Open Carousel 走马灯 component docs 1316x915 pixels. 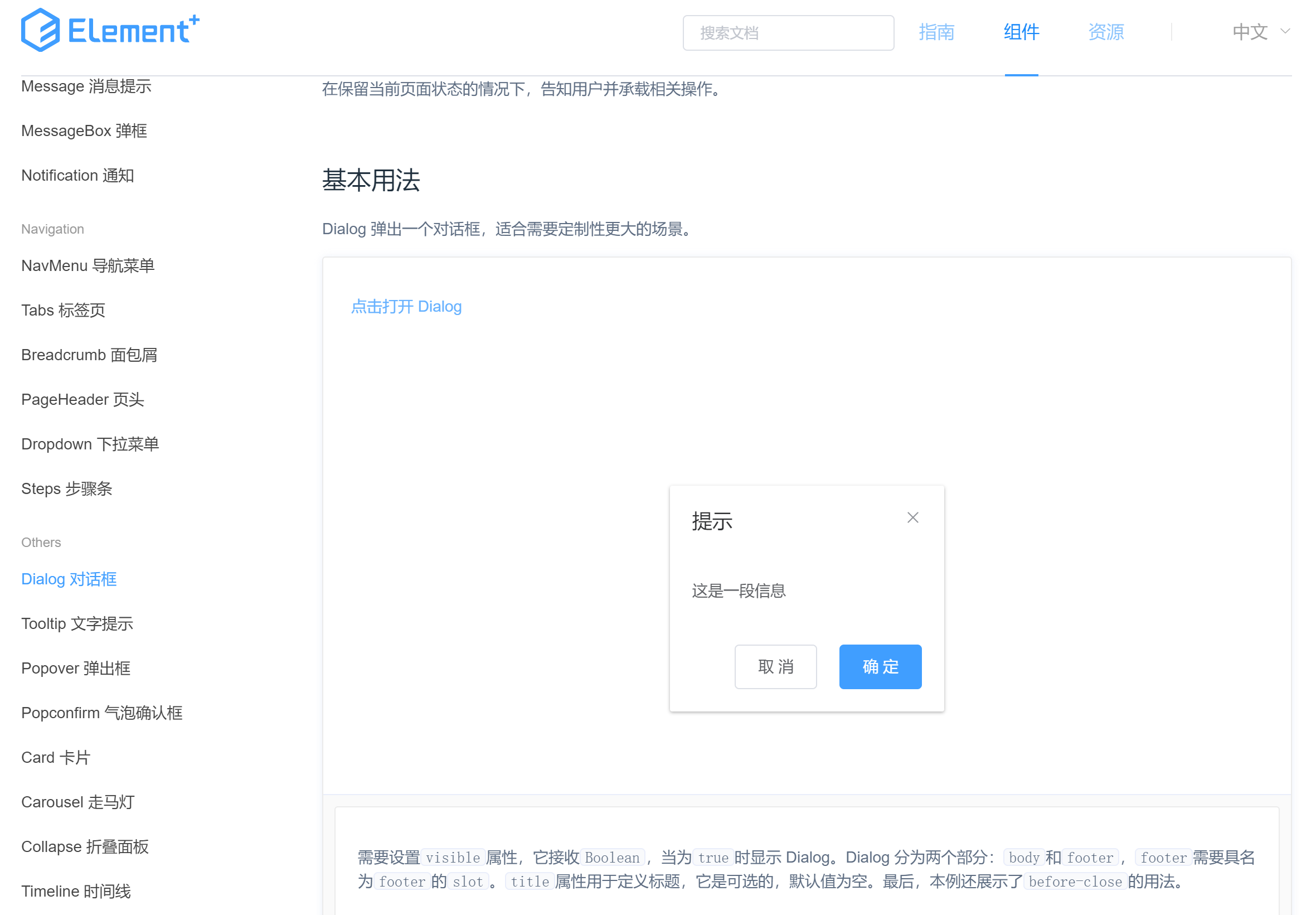[x=77, y=802]
